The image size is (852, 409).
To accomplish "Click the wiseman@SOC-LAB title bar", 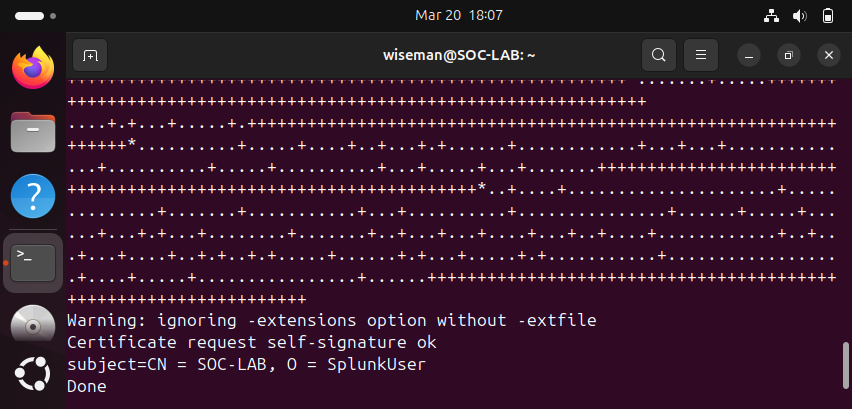I will pyautogui.click(x=462, y=55).
